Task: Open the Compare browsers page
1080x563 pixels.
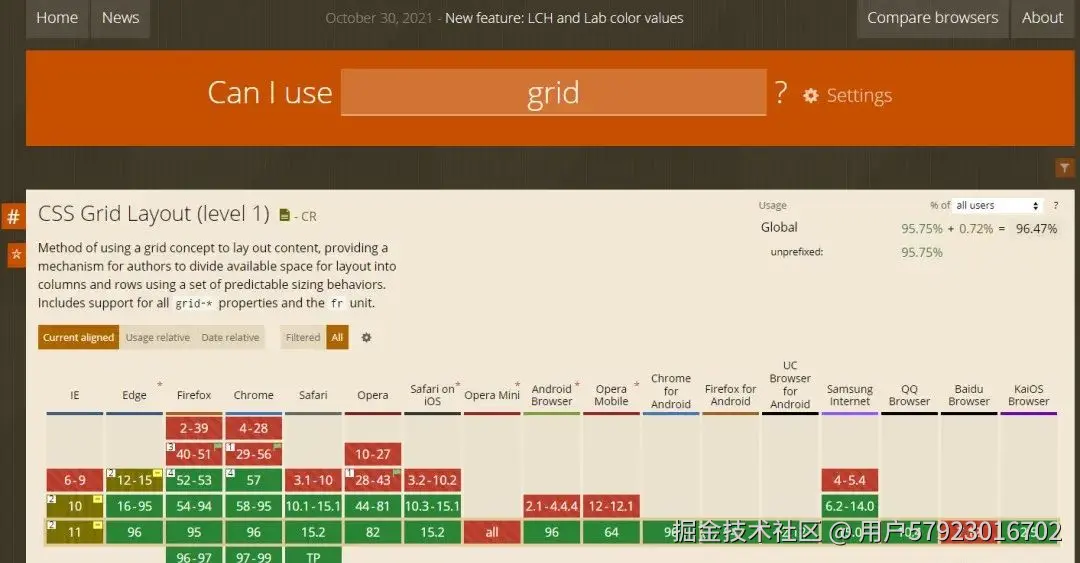Action: pyautogui.click(x=932, y=18)
